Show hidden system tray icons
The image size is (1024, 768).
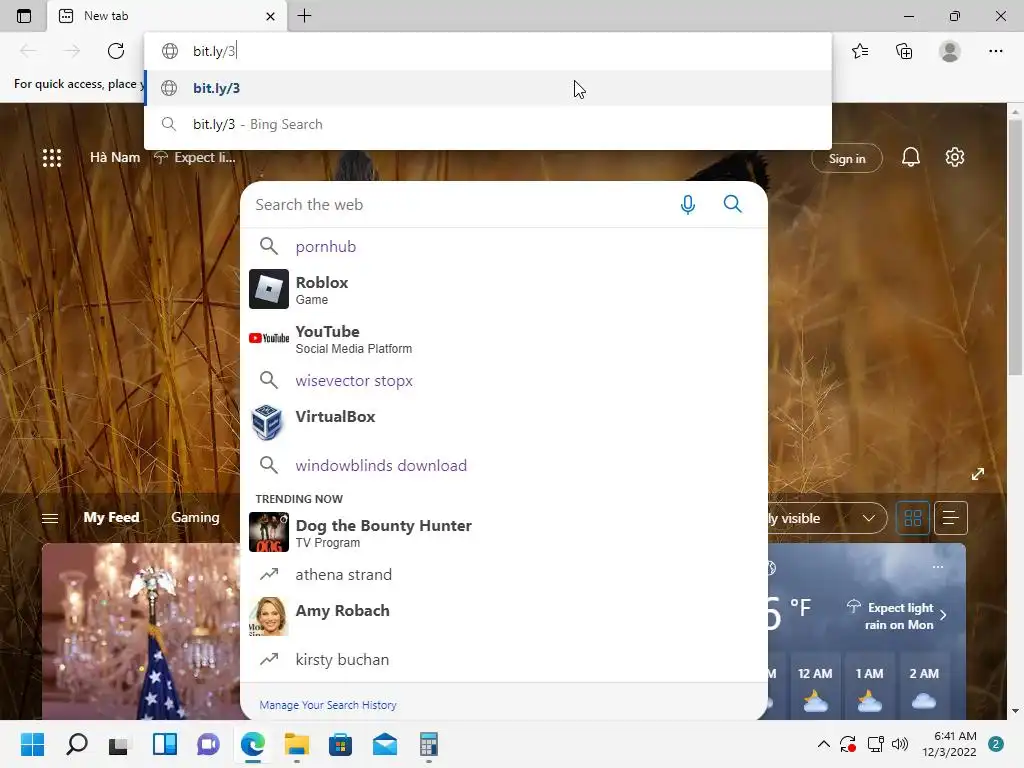(824, 744)
